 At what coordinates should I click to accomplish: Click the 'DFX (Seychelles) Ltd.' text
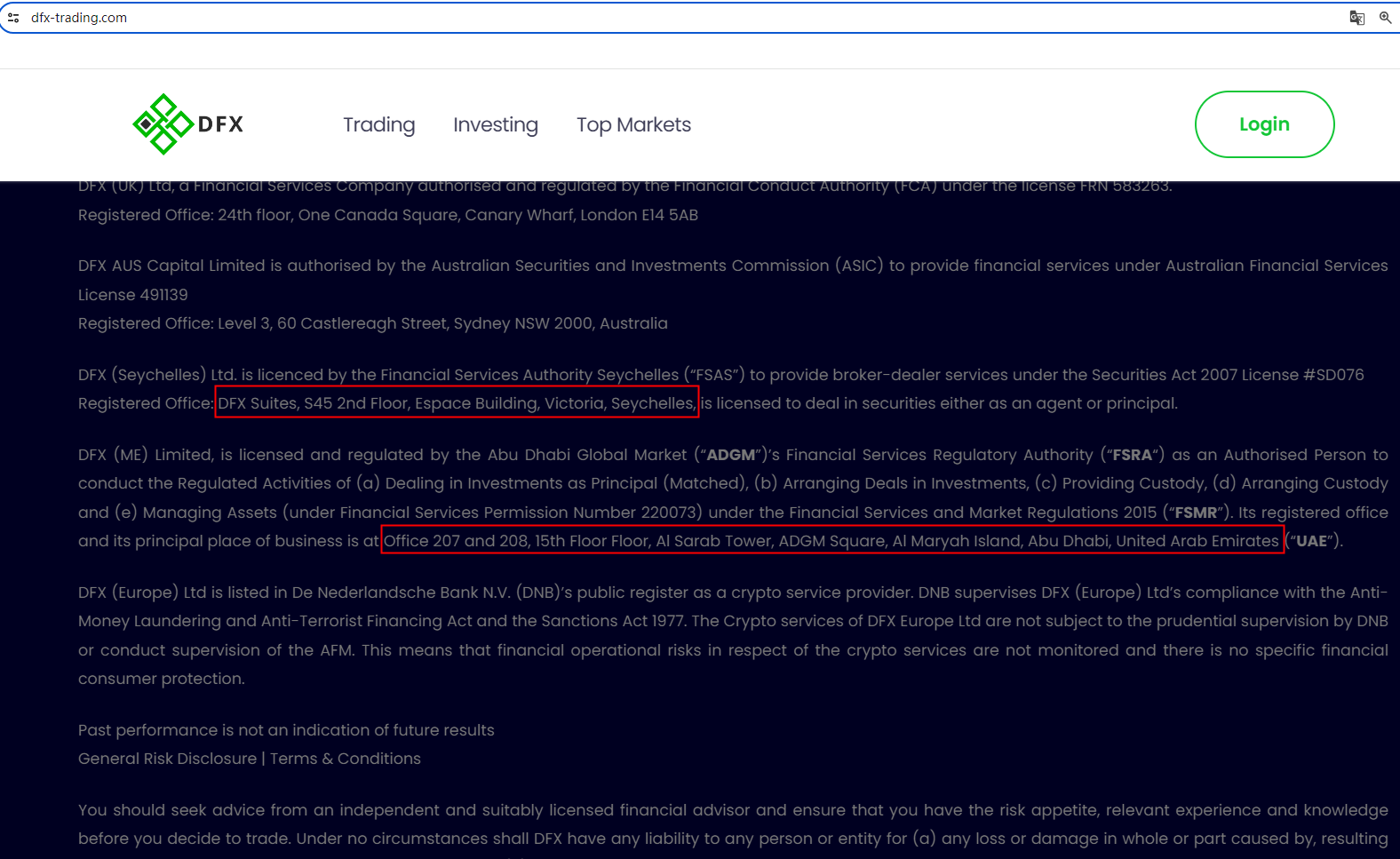pyautogui.click(x=157, y=375)
